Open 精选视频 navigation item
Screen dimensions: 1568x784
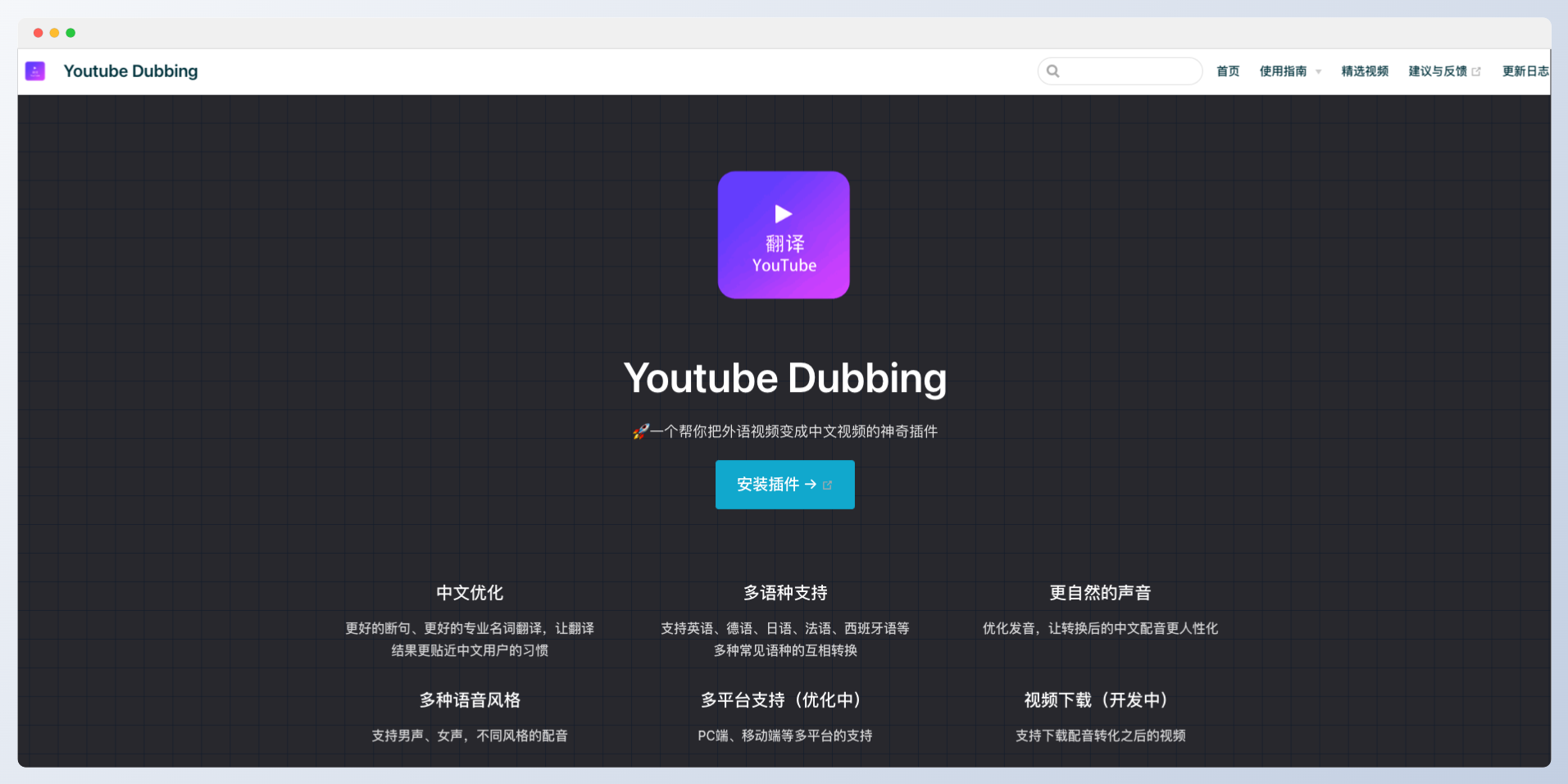[1365, 71]
